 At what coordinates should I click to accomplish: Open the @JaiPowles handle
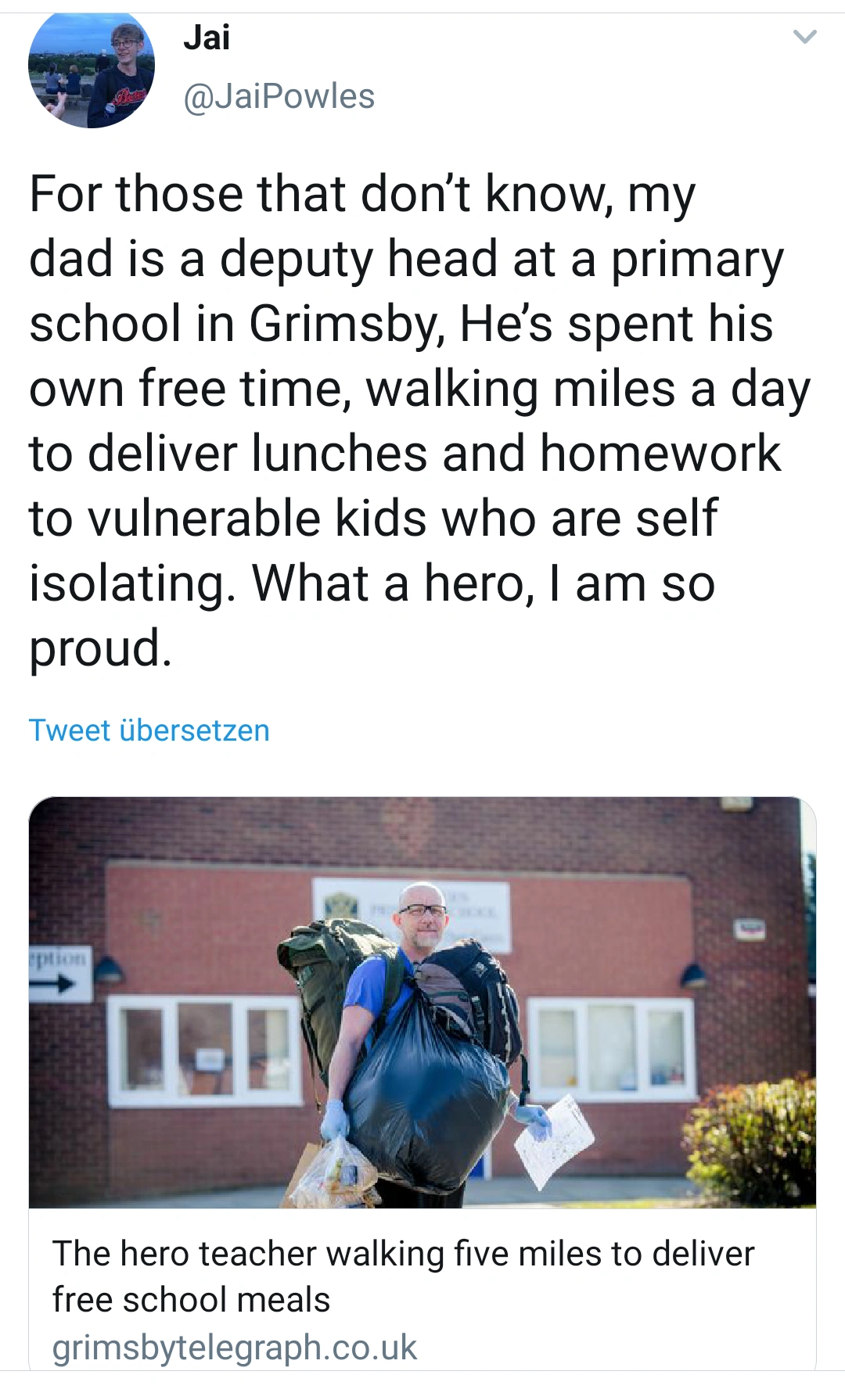tap(279, 97)
